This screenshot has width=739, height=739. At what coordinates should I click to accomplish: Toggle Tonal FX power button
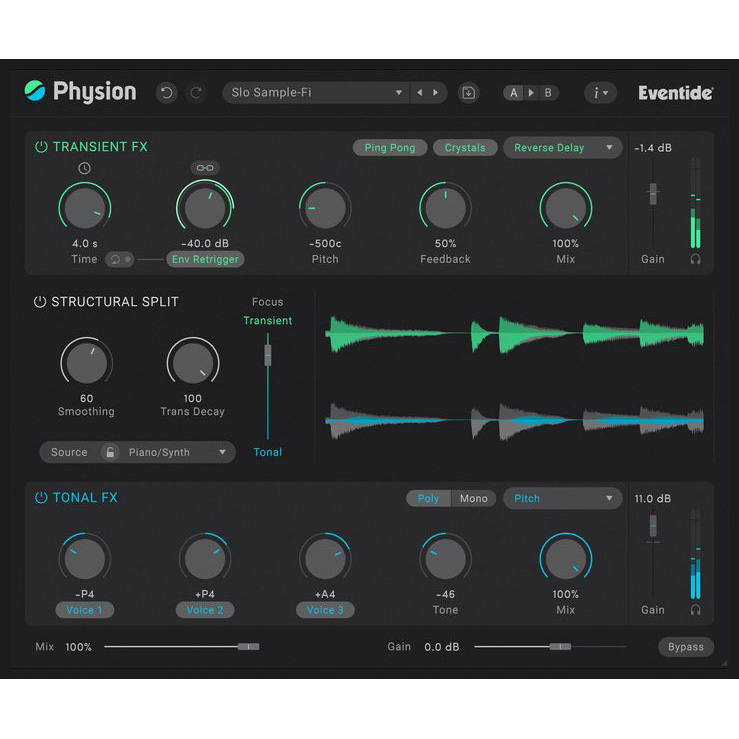pyautogui.click(x=41, y=497)
